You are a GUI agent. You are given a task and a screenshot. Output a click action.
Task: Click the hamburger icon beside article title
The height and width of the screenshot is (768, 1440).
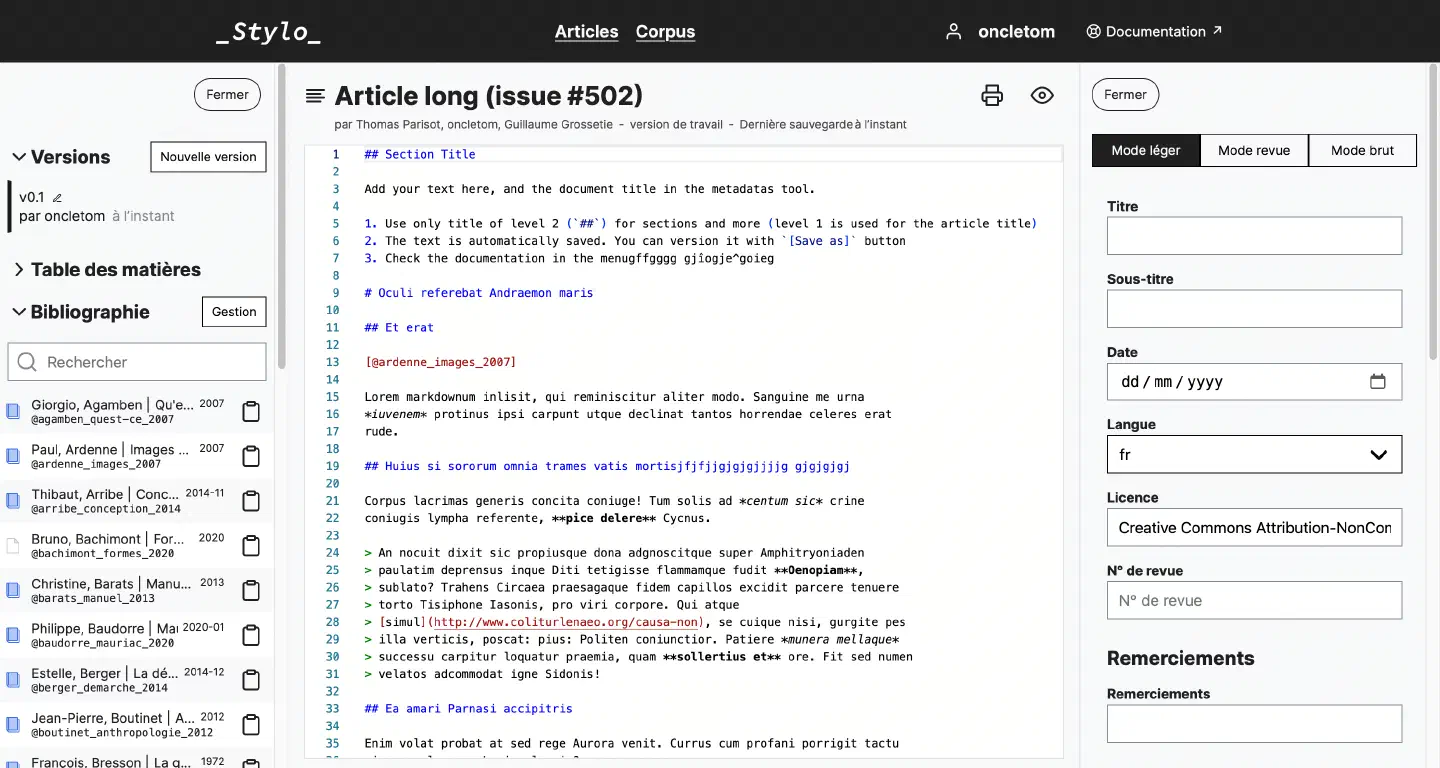pyautogui.click(x=315, y=96)
